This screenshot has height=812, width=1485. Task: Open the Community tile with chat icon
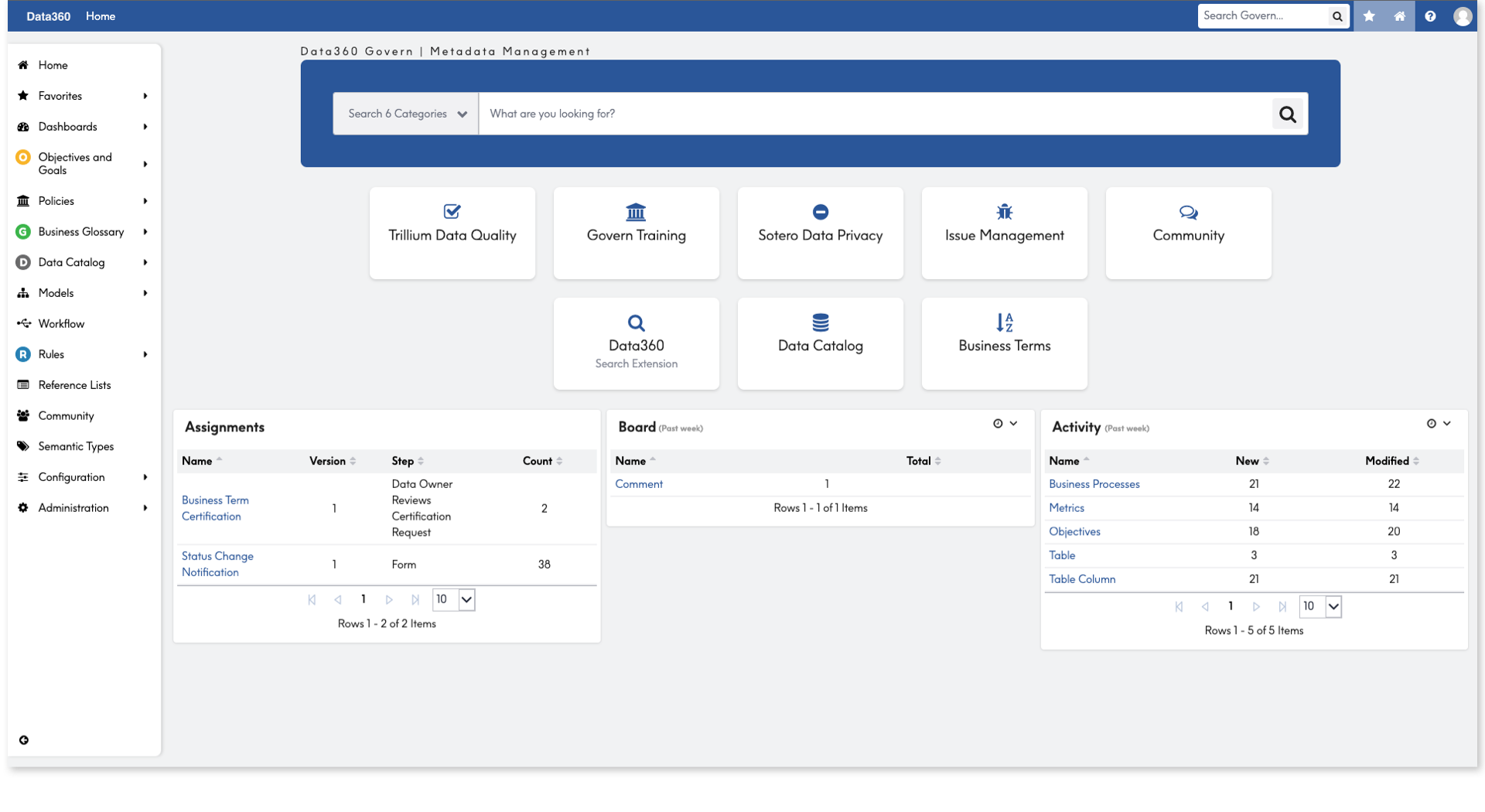(x=1189, y=233)
